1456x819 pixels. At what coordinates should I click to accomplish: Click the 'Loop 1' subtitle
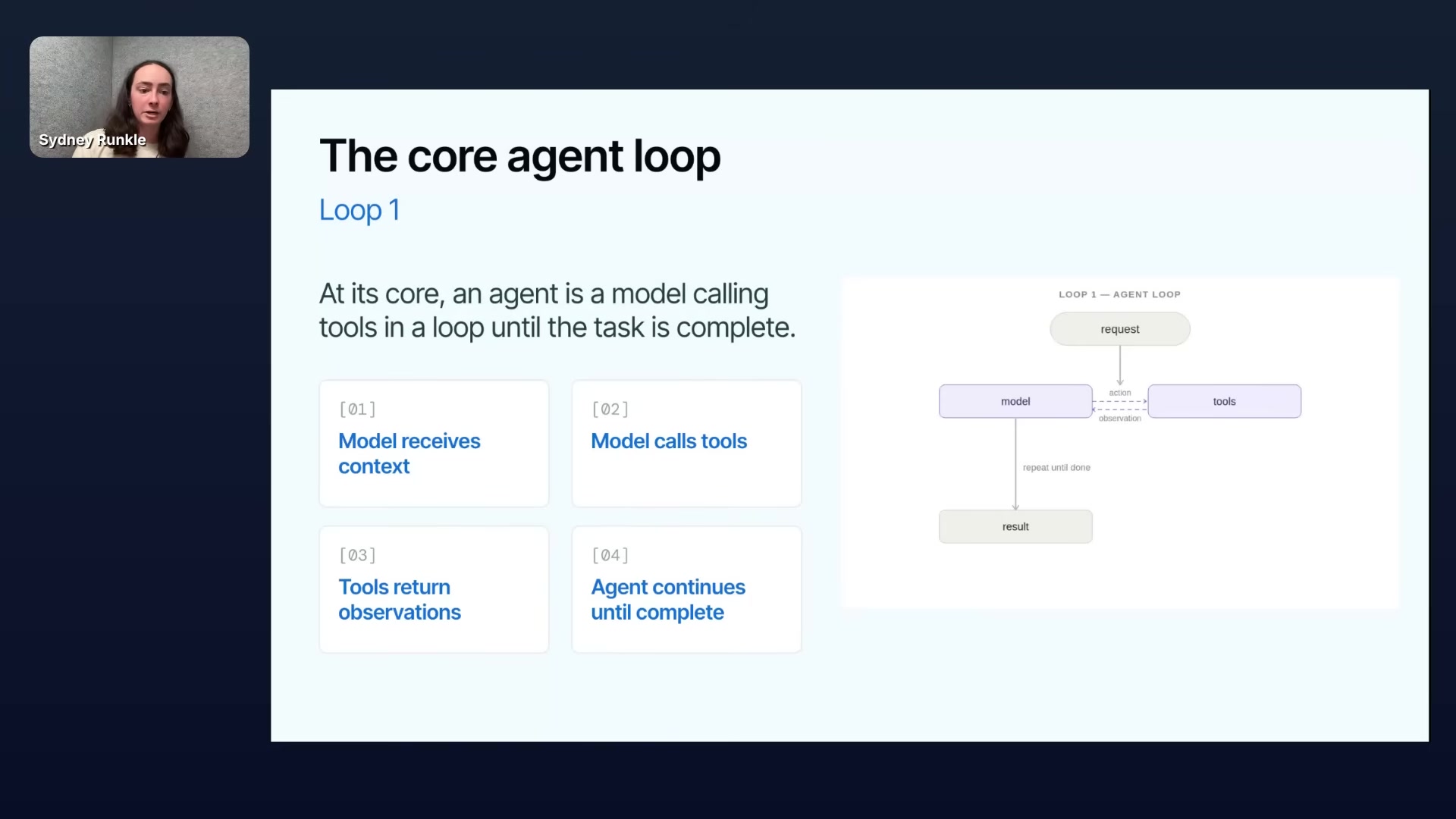(x=359, y=210)
